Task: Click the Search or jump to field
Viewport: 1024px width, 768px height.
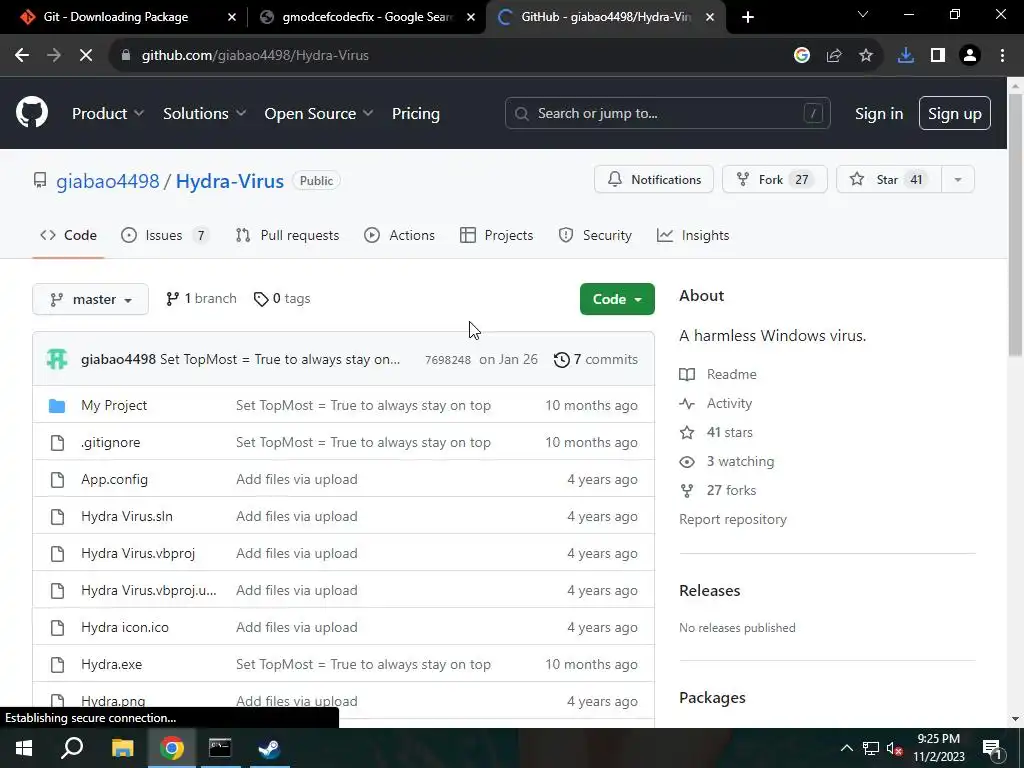Action: click(667, 114)
